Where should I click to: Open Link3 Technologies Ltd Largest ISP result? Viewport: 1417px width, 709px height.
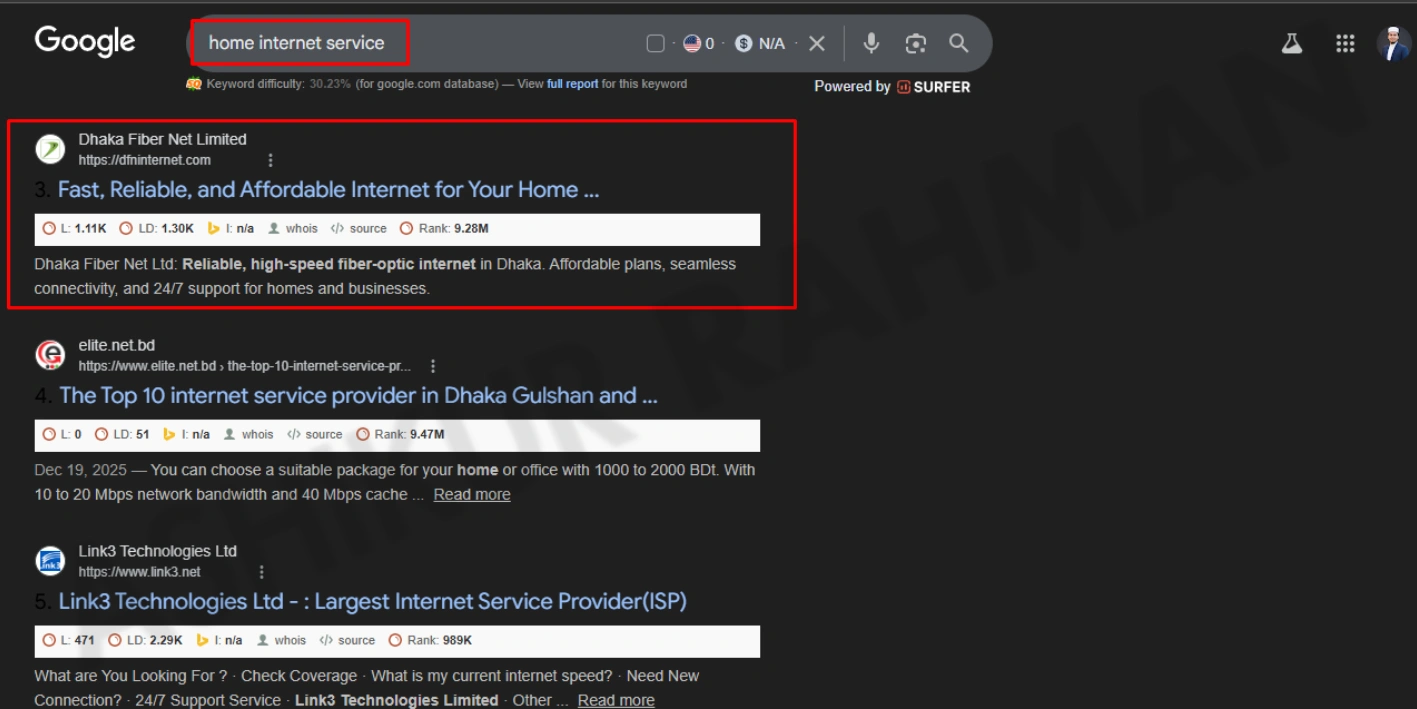click(372, 602)
